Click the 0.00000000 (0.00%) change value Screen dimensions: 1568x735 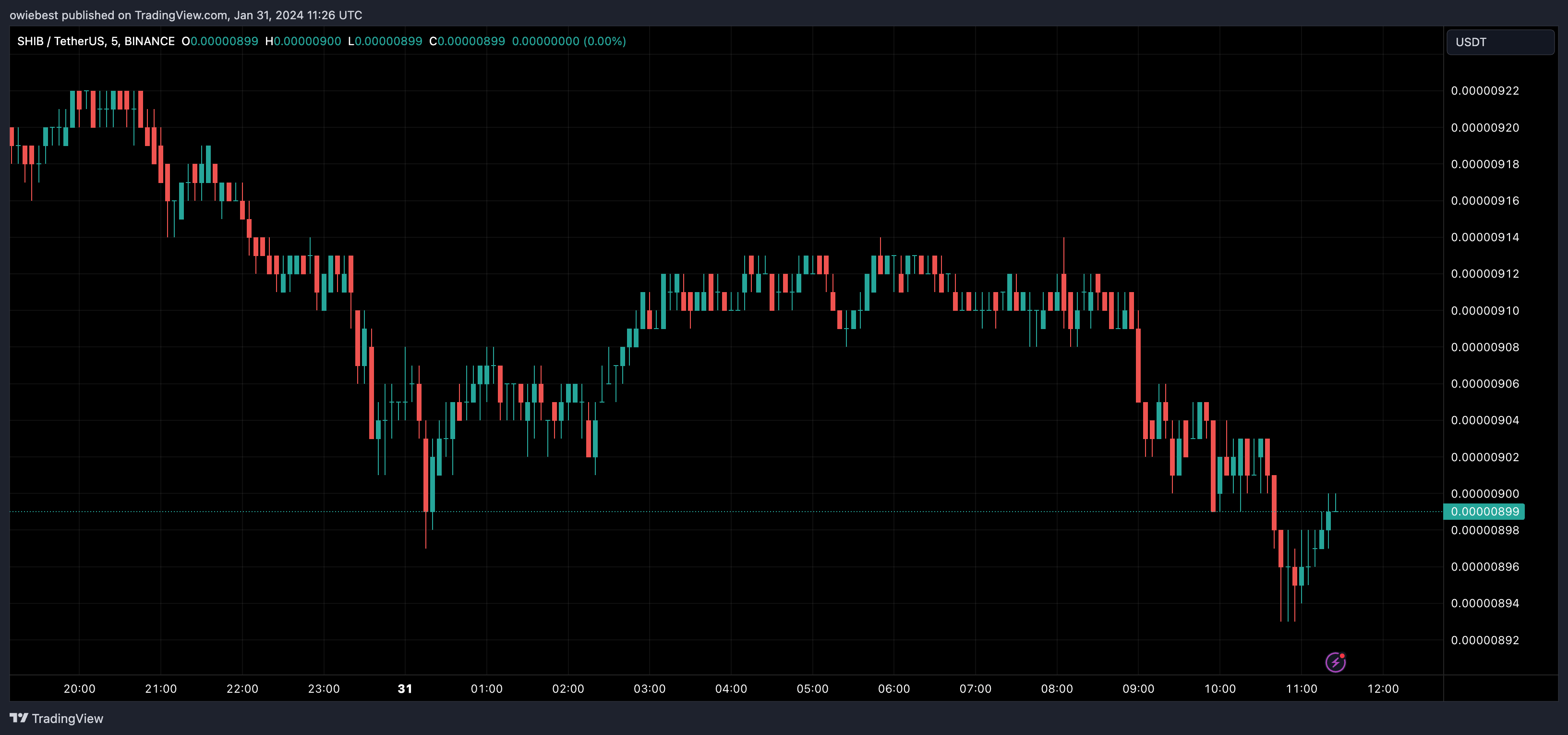[568, 41]
